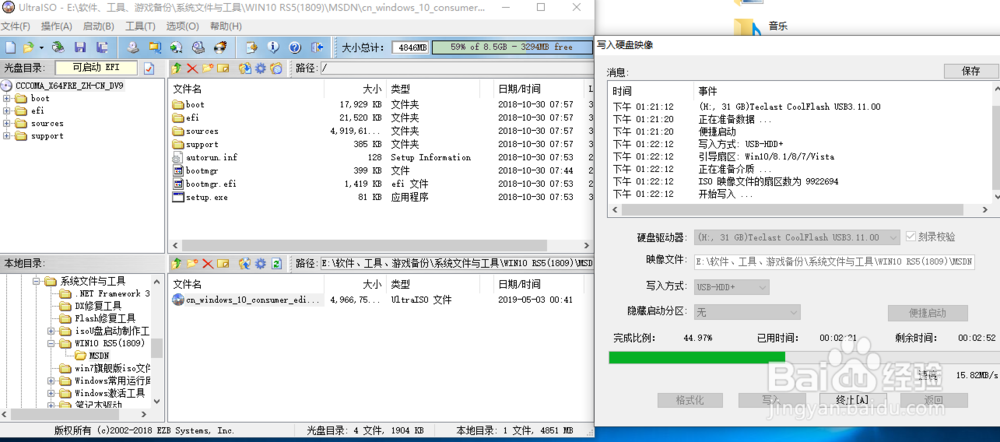The image size is (1000, 442).
Task: Open the 文件(F) menu
Action: pyautogui.click(x=15, y=26)
